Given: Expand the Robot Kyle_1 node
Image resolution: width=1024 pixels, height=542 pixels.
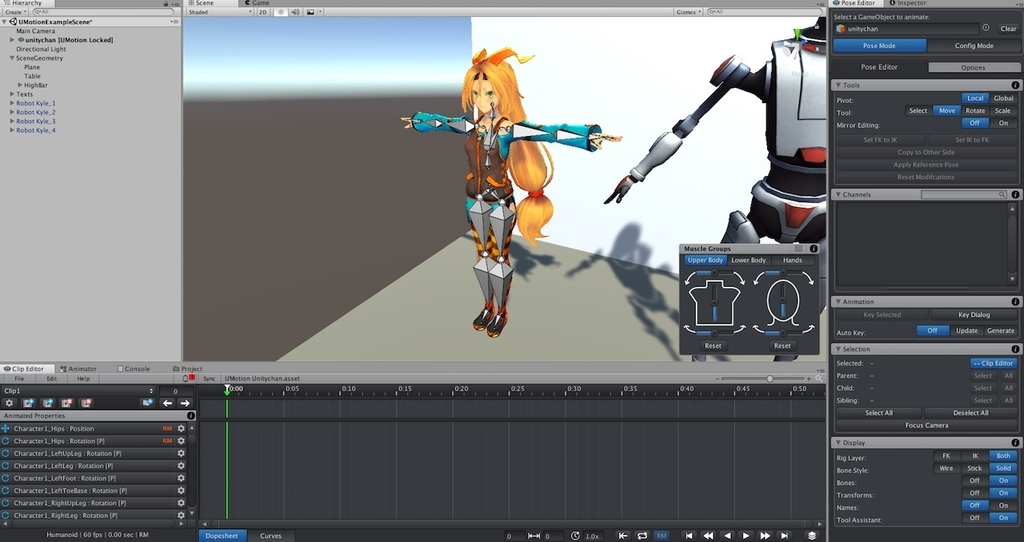Looking at the screenshot, I should click(x=12, y=103).
